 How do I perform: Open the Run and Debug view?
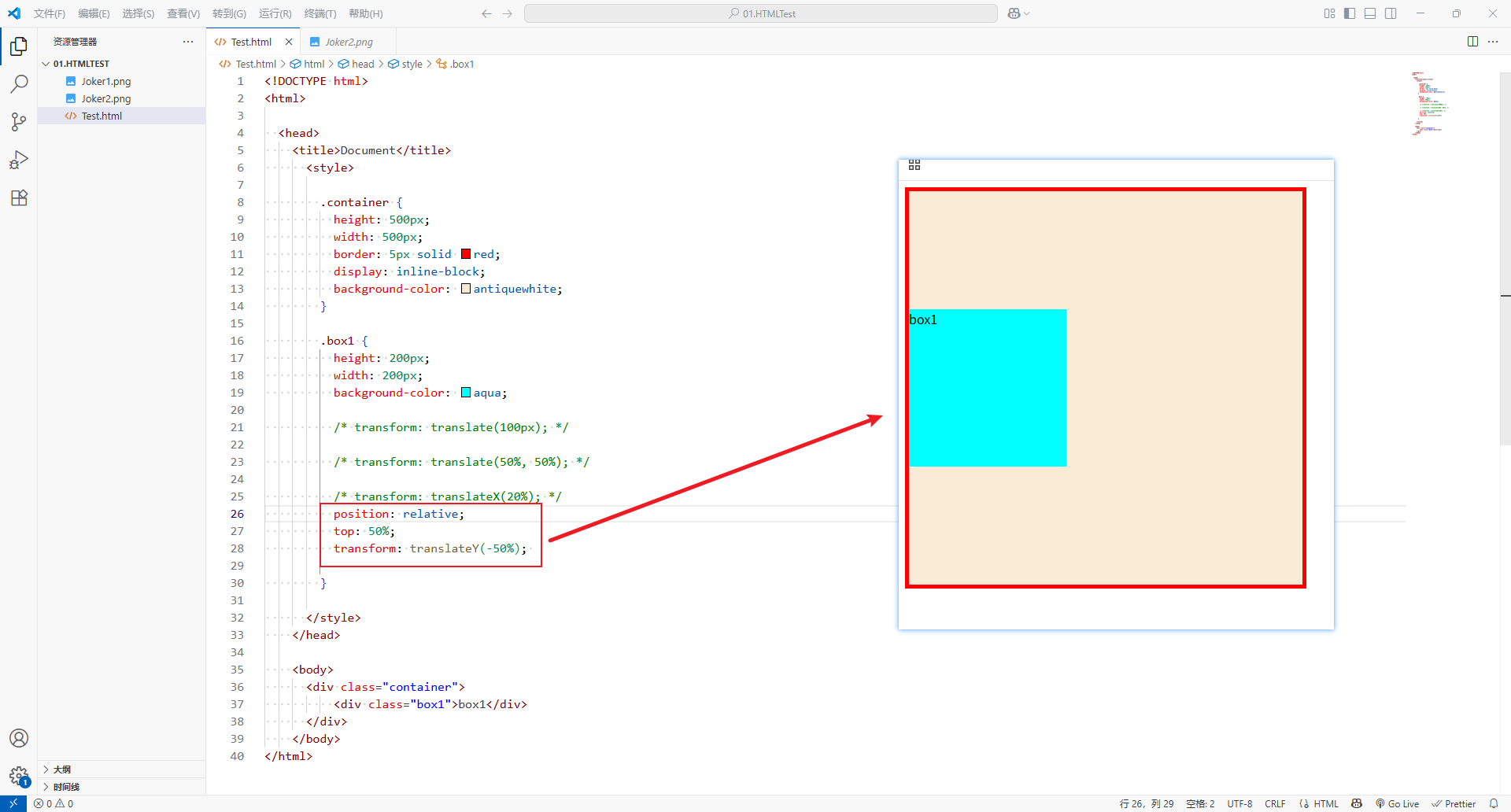[19, 160]
